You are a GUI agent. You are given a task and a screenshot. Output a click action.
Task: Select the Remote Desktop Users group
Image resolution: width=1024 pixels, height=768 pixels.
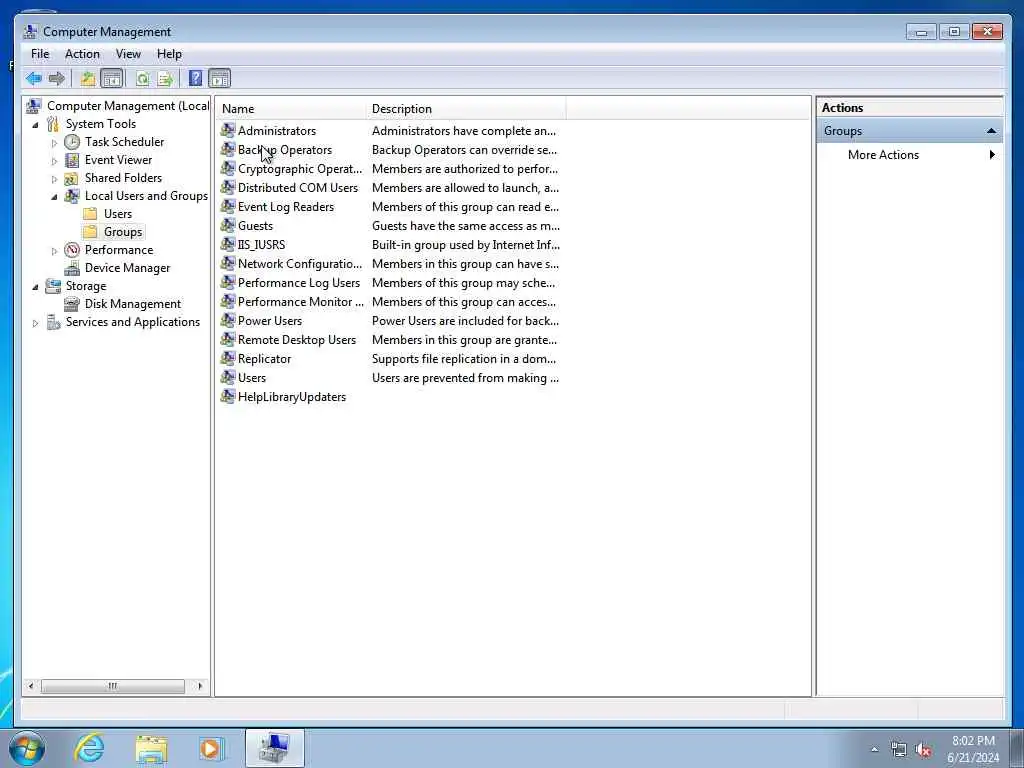tap(296, 340)
